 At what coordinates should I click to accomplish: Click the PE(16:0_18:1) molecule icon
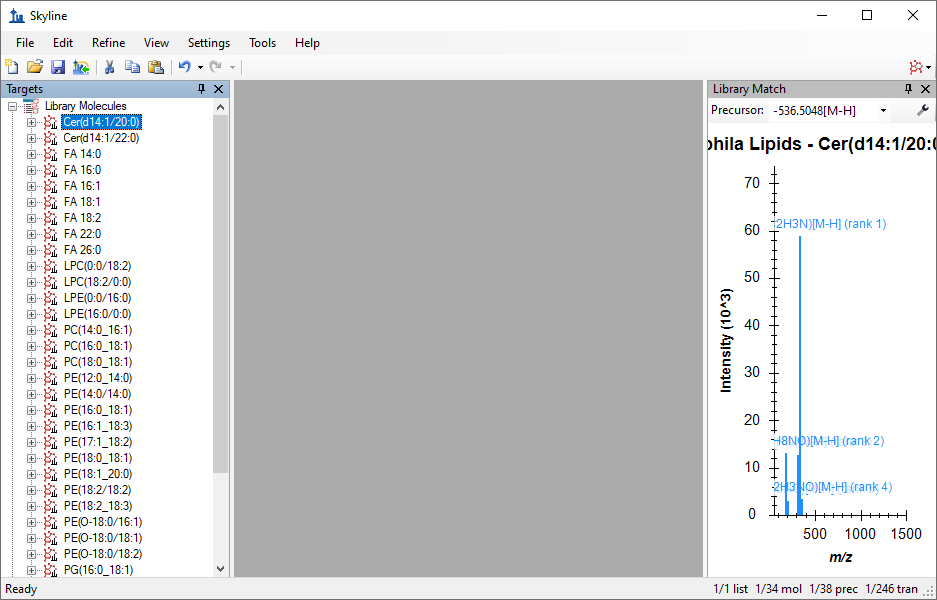tap(51, 410)
